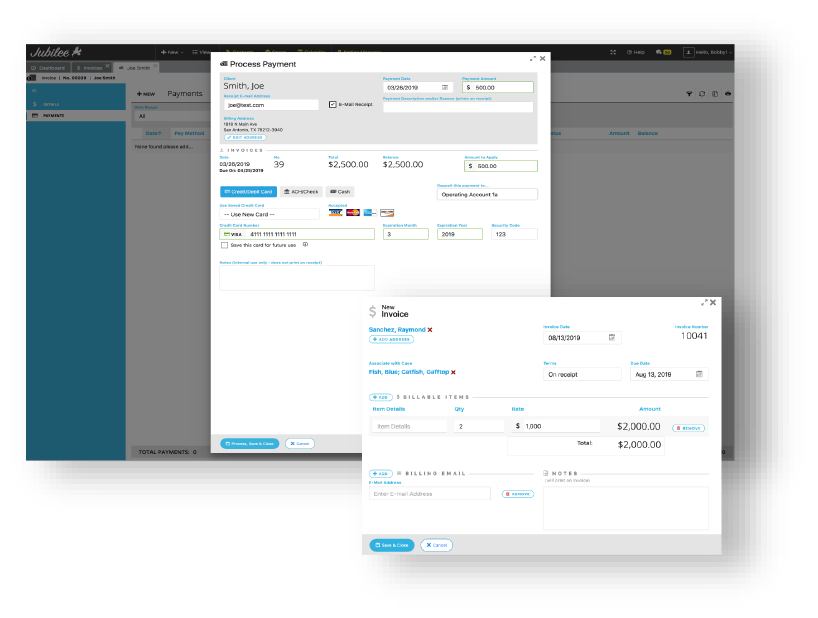818x618 pixels.
Task: Open the Due Date calendar icon
Action: click(699, 374)
